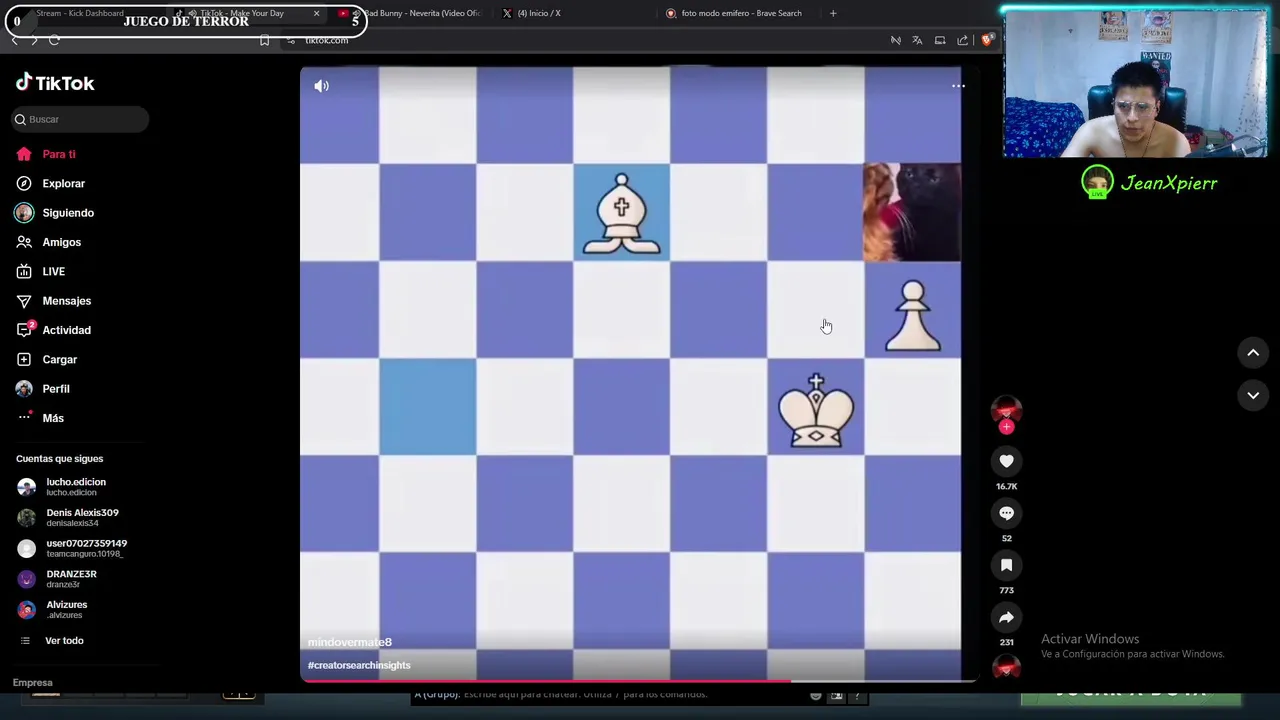Click the share page toolbar icon
1280x720 pixels.
coord(962,40)
